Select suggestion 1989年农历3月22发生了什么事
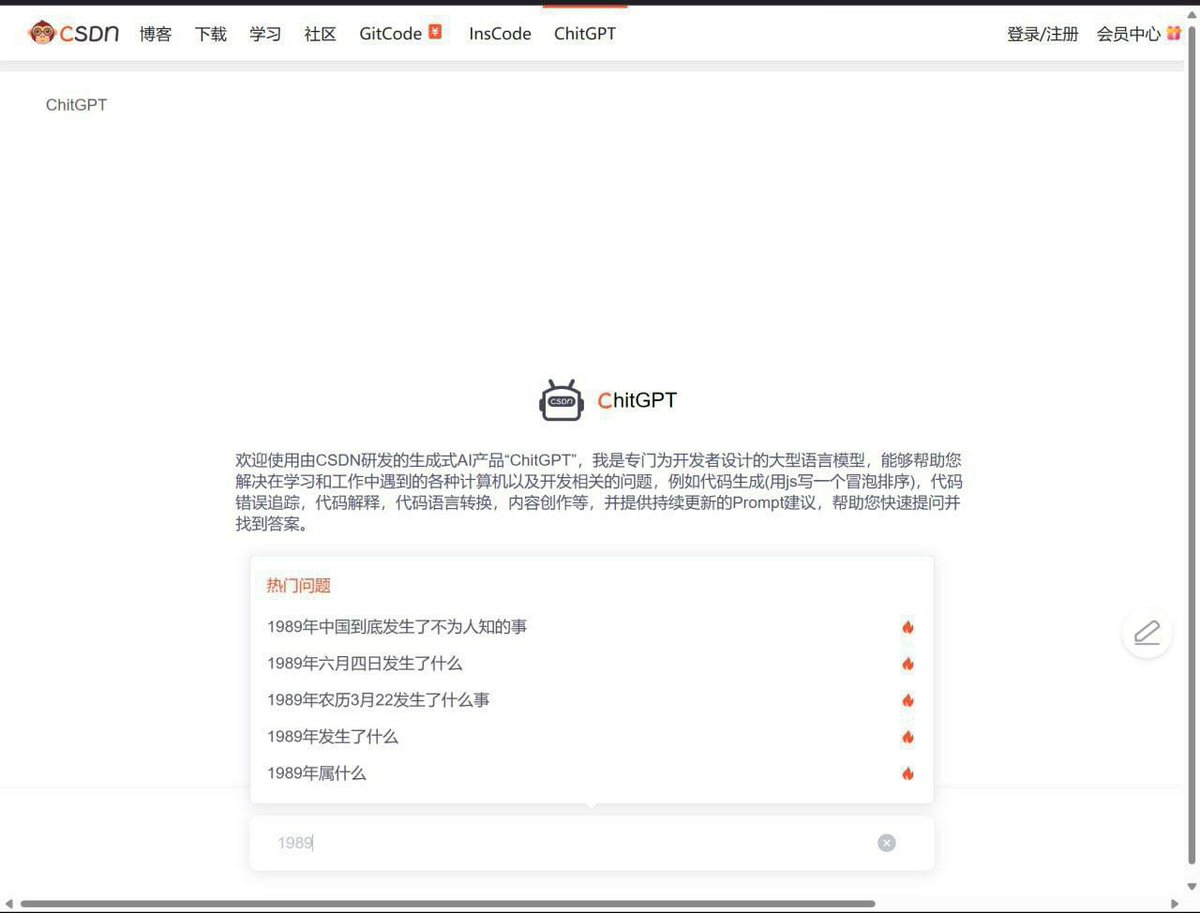Screen dimensions: 1200x913 591,700
